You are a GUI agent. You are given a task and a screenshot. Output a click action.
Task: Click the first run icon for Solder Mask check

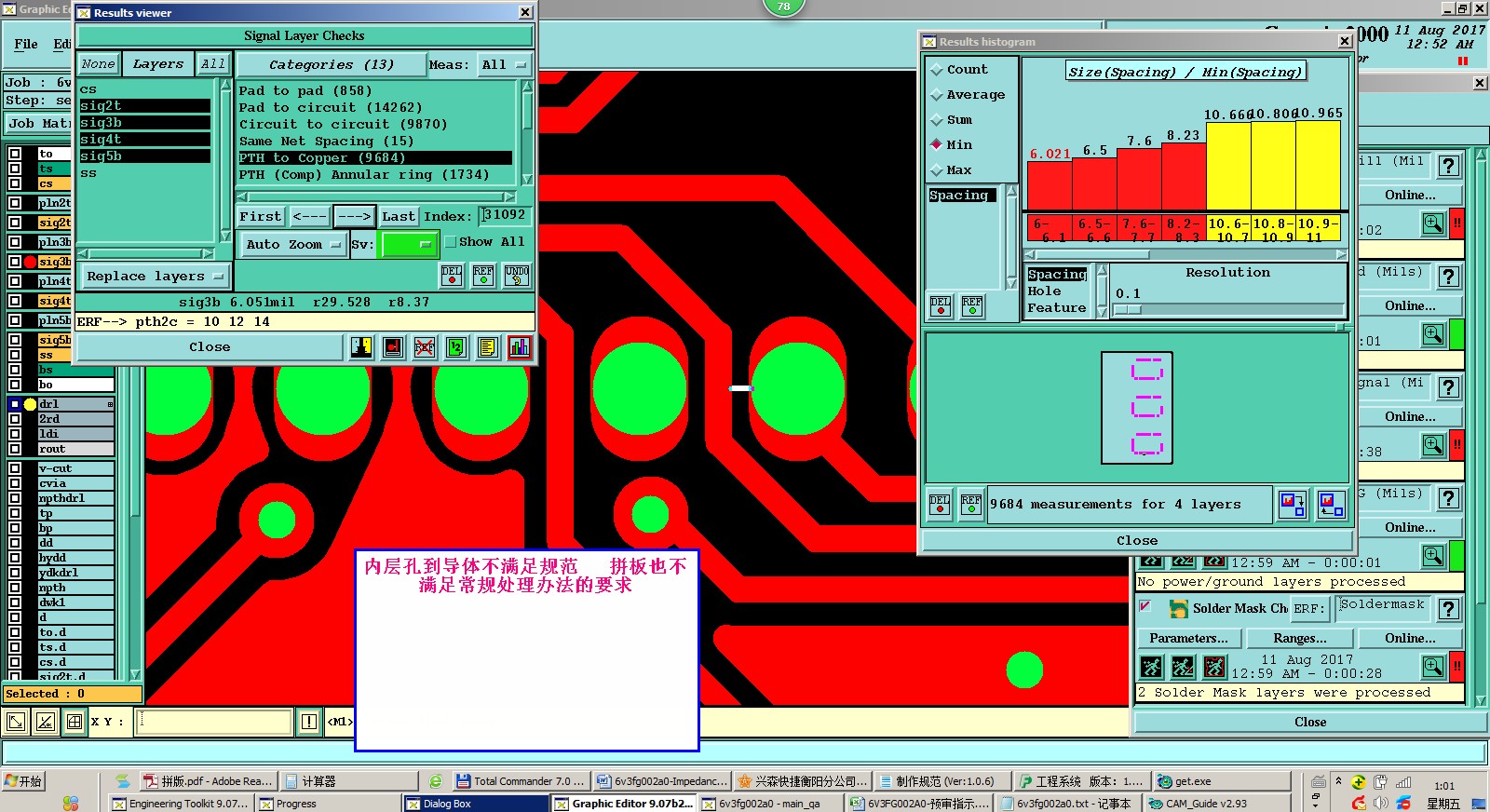tap(1152, 667)
